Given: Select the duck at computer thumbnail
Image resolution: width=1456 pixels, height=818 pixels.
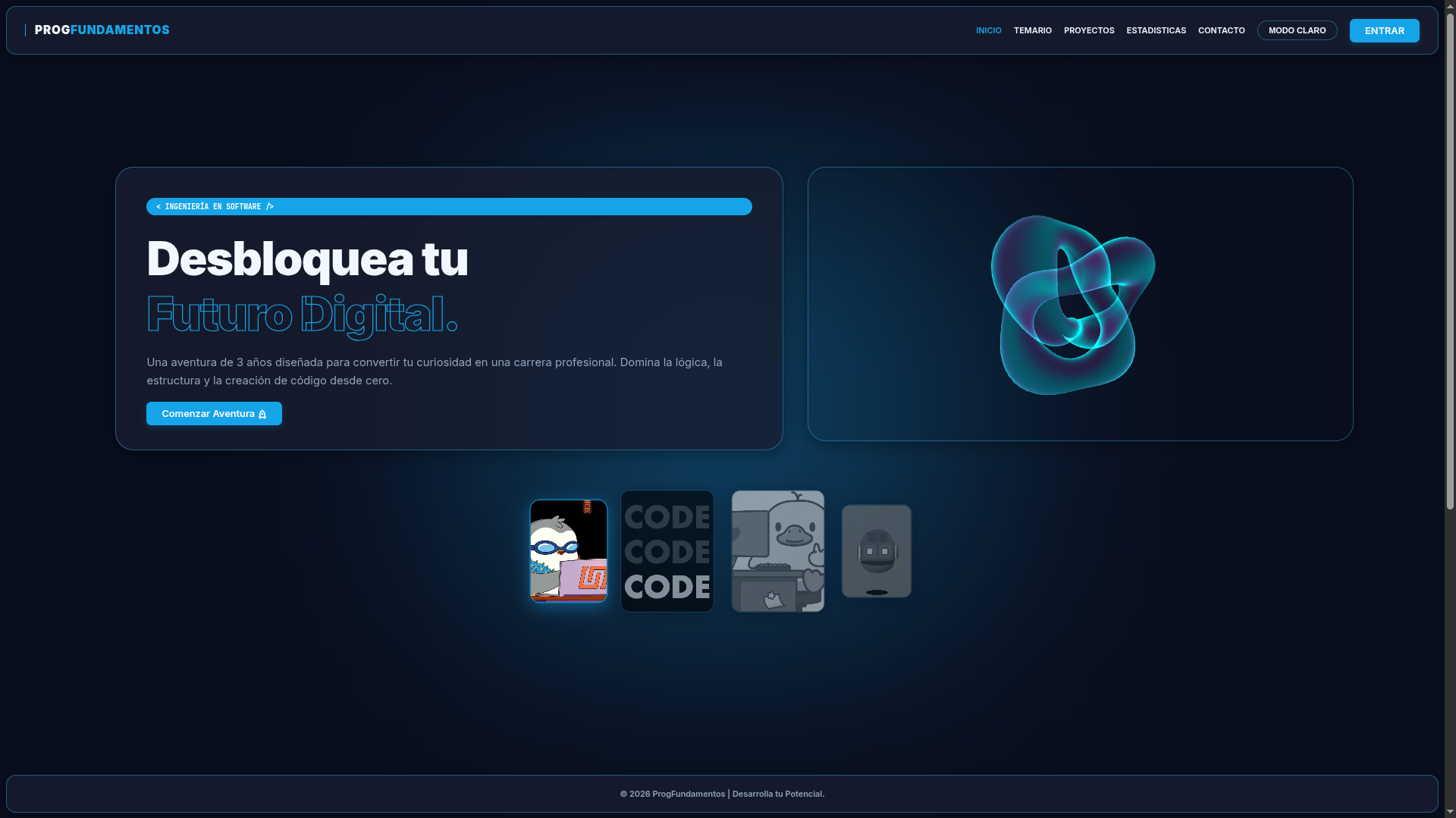Looking at the screenshot, I should 777,551.
